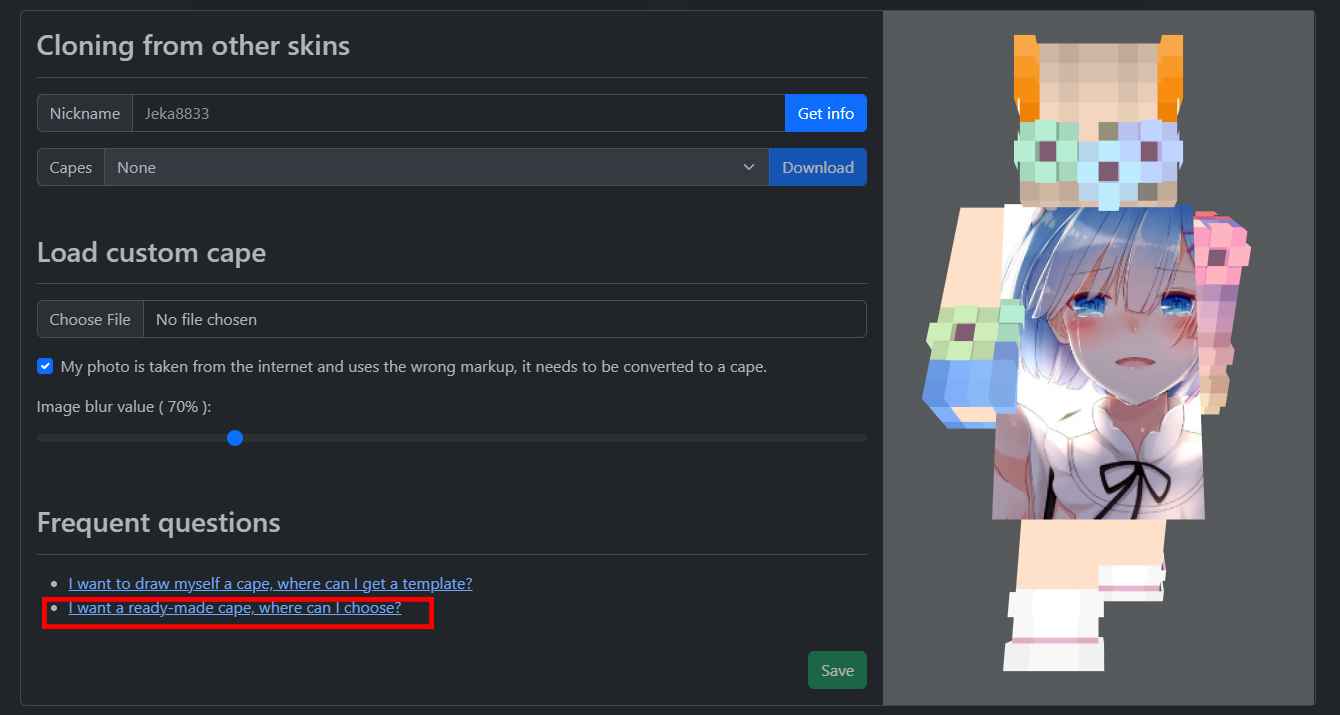
Task: Click the Image blur value slider handle
Action: (235, 438)
